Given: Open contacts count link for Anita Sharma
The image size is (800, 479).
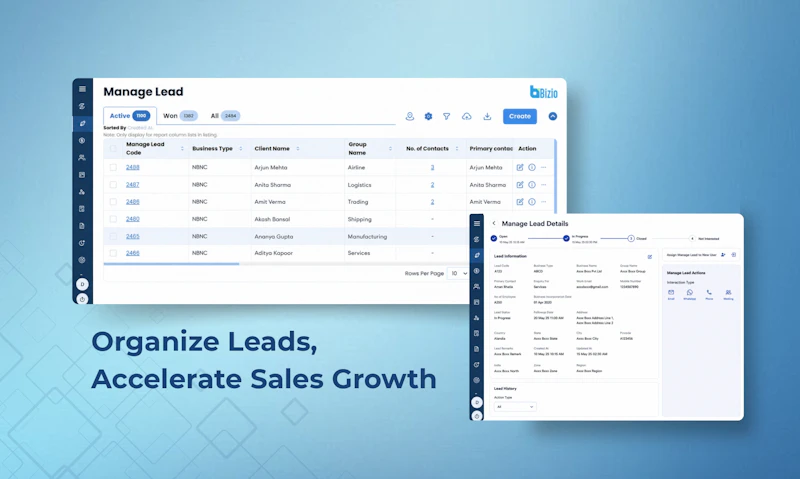Looking at the screenshot, I should click(432, 185).
